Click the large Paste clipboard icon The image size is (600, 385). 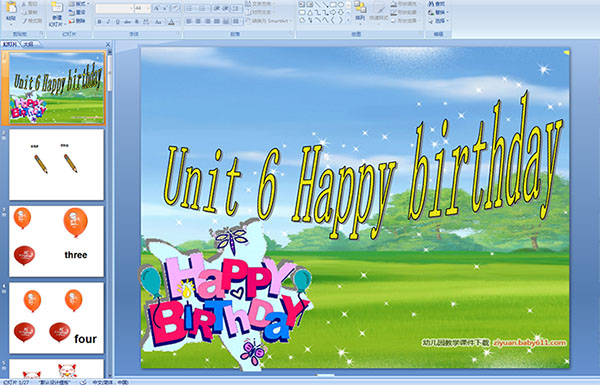(11, 8)
